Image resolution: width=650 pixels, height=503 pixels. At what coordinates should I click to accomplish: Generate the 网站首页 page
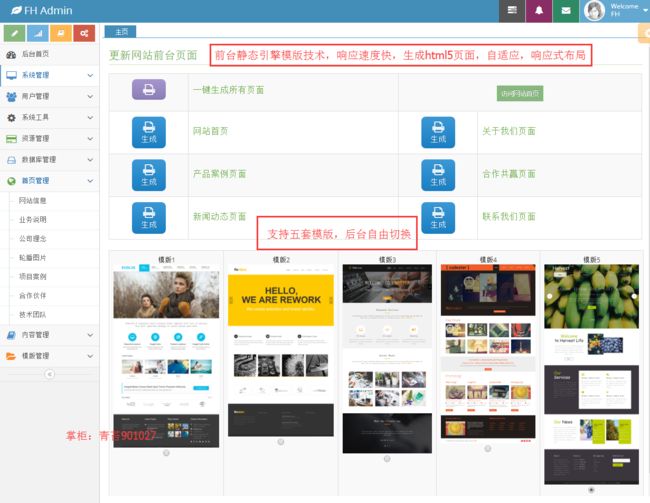pyautogui.click(x=149, y=132)
